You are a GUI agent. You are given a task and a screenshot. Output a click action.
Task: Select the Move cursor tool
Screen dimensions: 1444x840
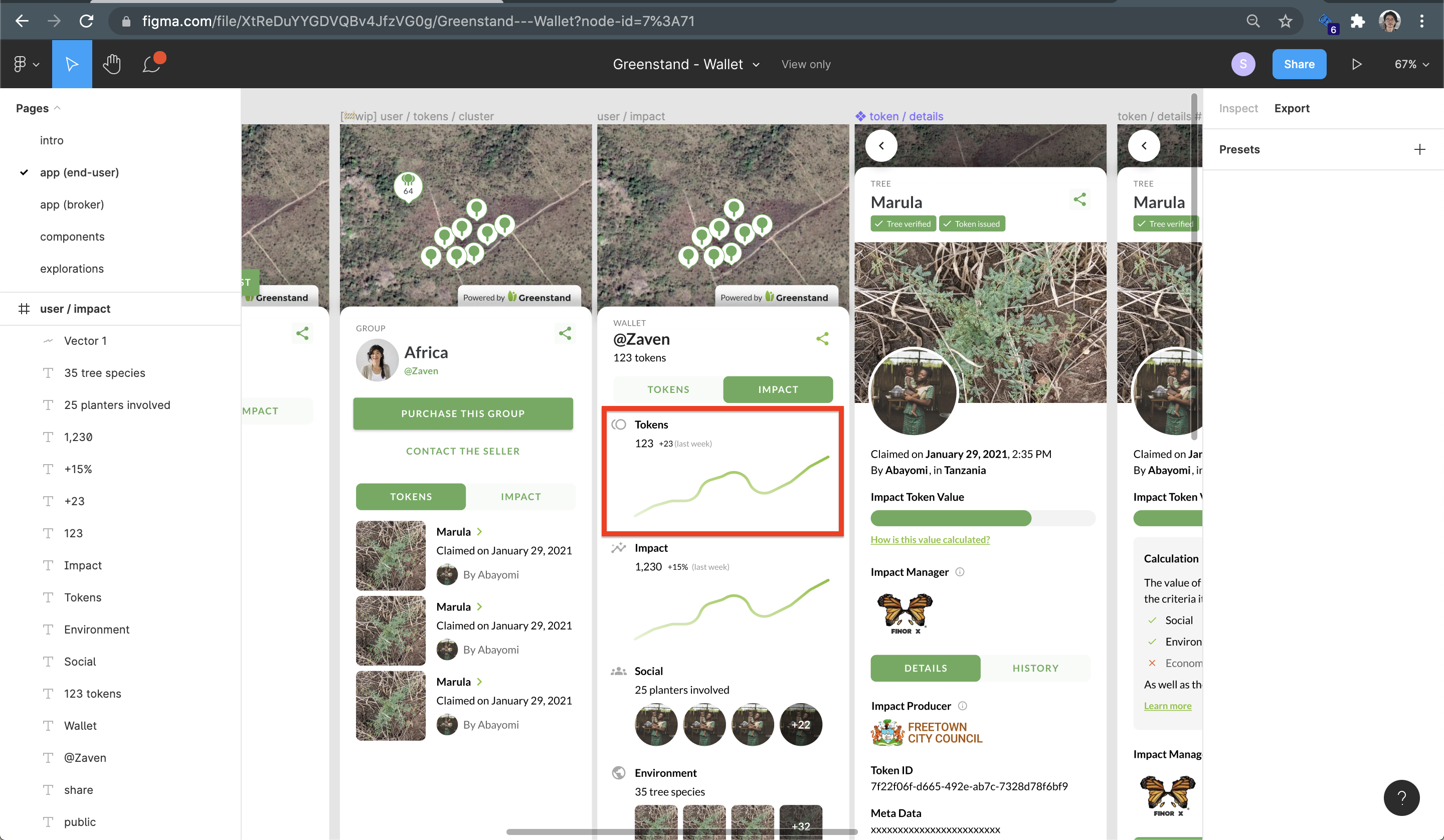(72, 64)
